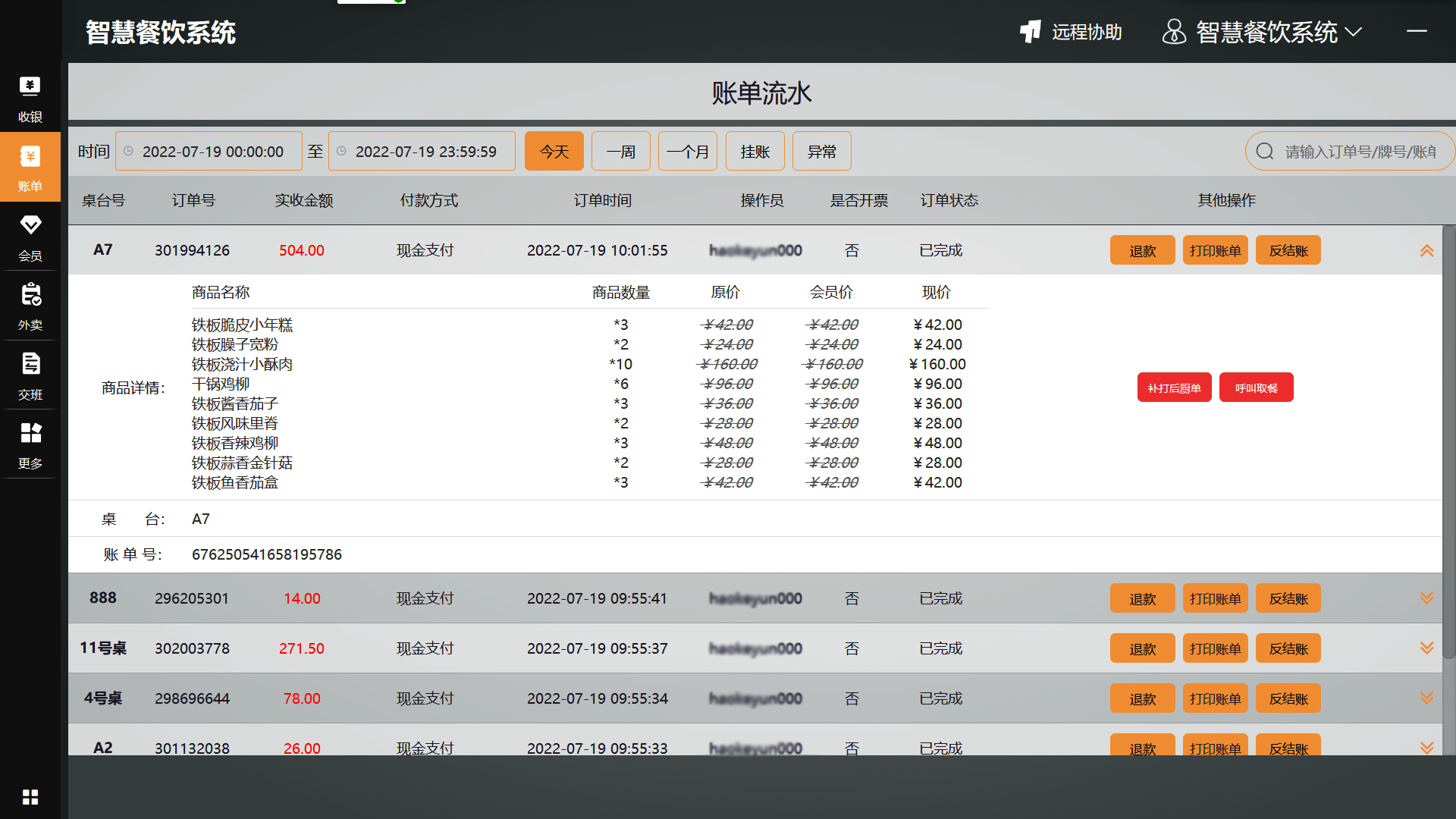The height and width of the screenshot is (819, 1456).
Task: Click the grid icon at bottom-left corner
Action: click(x=30, y=797)
